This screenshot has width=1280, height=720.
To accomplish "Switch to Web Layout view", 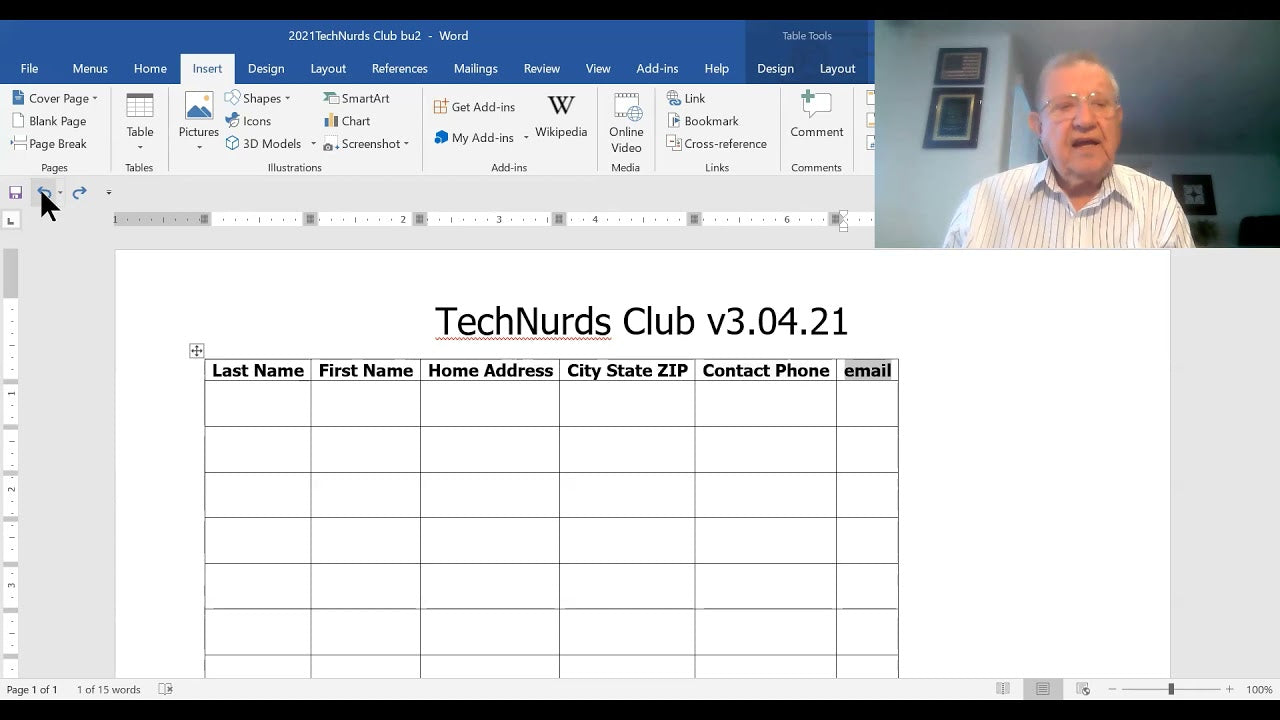I will (x=1082, y=689).
